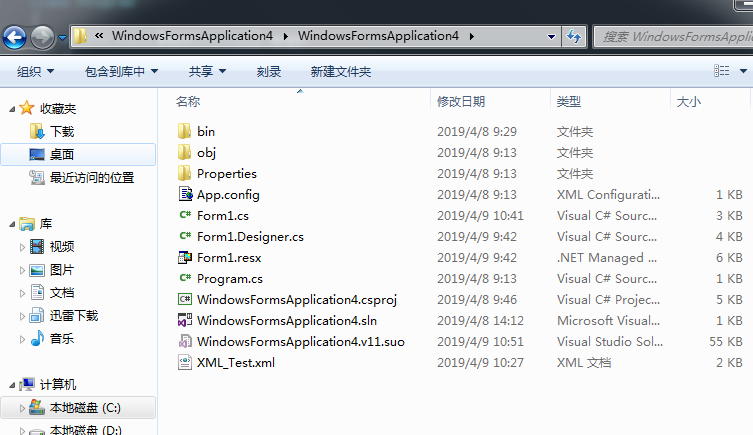Select the obj folder icon
Viewport: 753px width, 435px height.
pos(184,152)
